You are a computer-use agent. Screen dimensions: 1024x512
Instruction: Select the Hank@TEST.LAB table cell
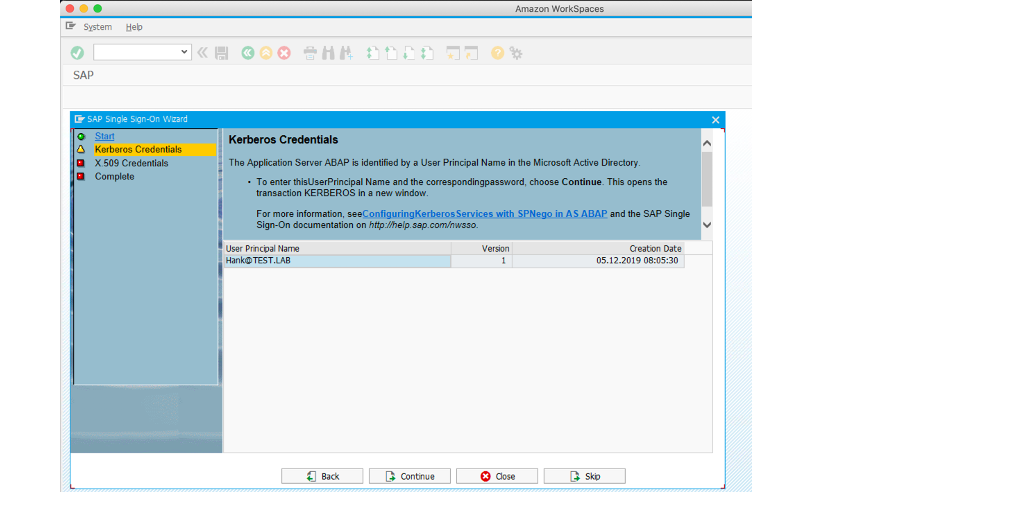pyautogui.click(x=337, y=261)
